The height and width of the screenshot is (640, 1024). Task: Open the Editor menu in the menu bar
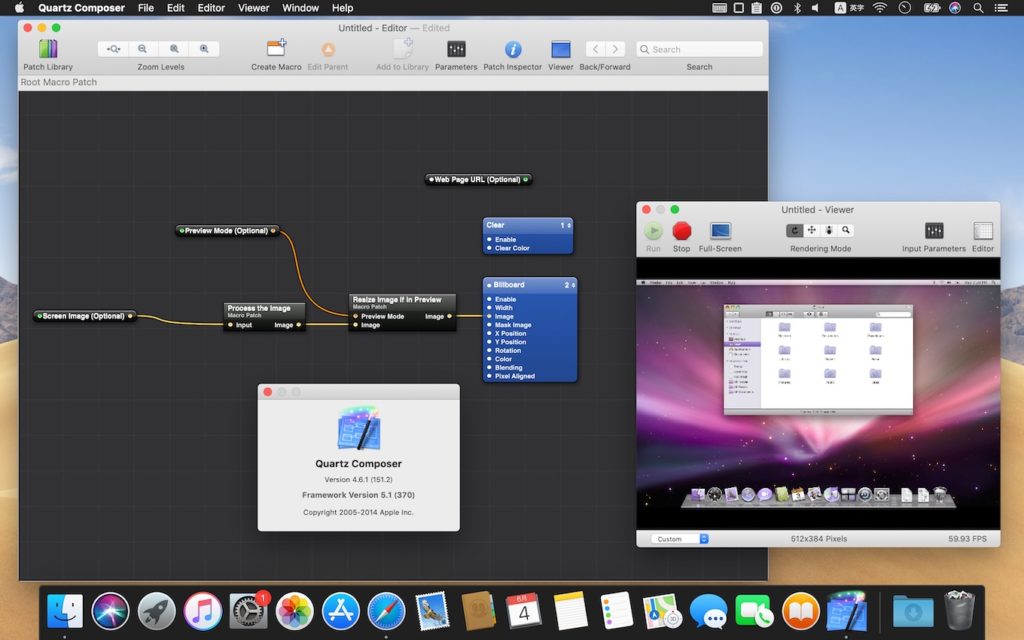(210, 8)
